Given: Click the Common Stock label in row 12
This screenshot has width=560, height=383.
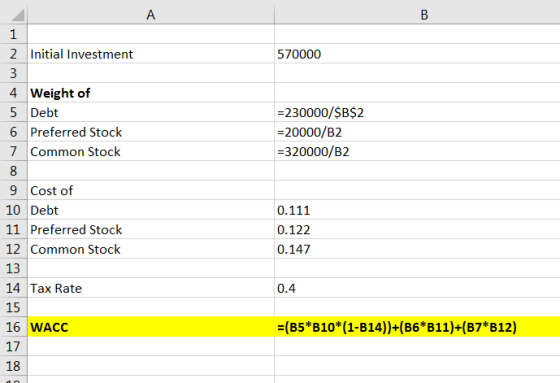Looking at the screenshot, I should coord(151,249).
